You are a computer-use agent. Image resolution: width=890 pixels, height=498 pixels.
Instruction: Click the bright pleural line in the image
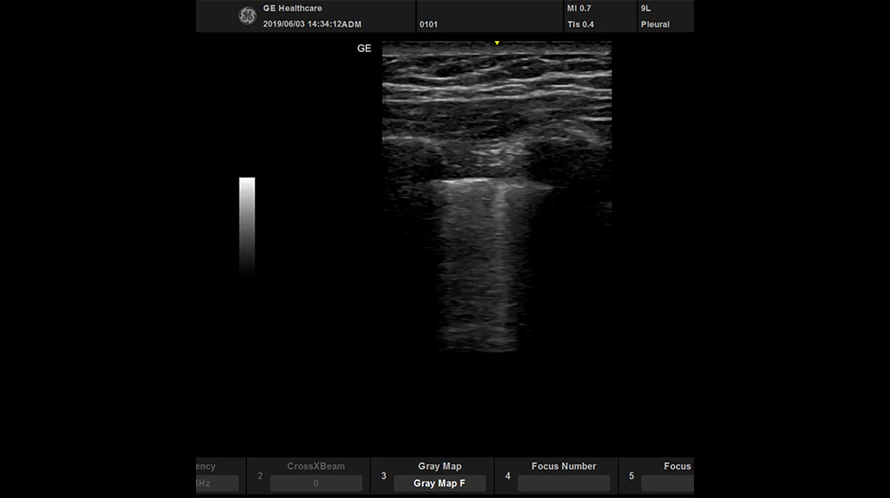click(x=490, y=183)
